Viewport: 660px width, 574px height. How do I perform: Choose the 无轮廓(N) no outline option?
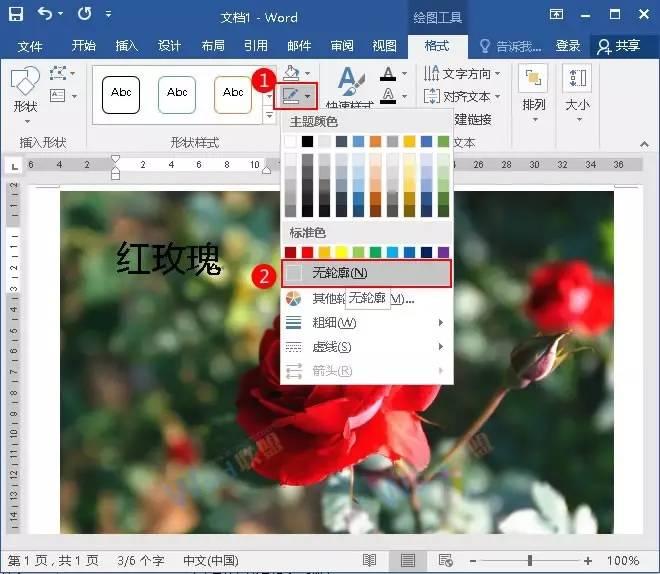367,274
